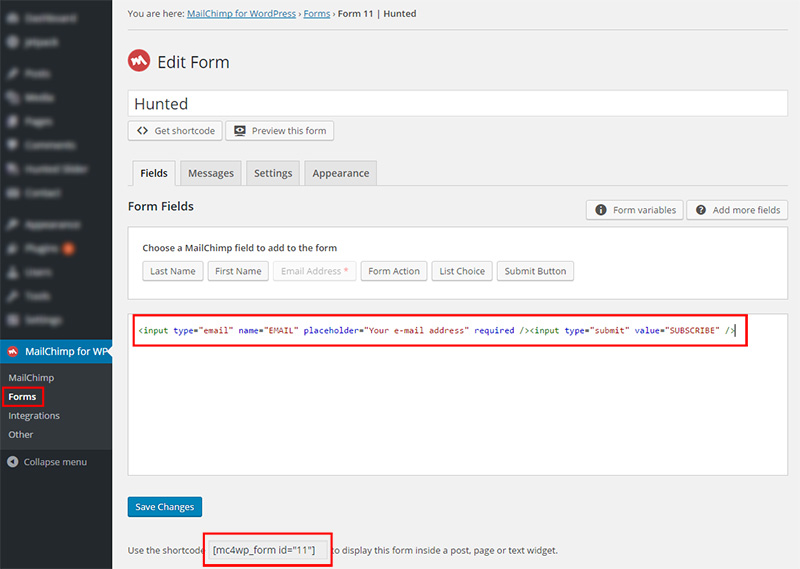Follow the Forms breadcrumb link

317,14
